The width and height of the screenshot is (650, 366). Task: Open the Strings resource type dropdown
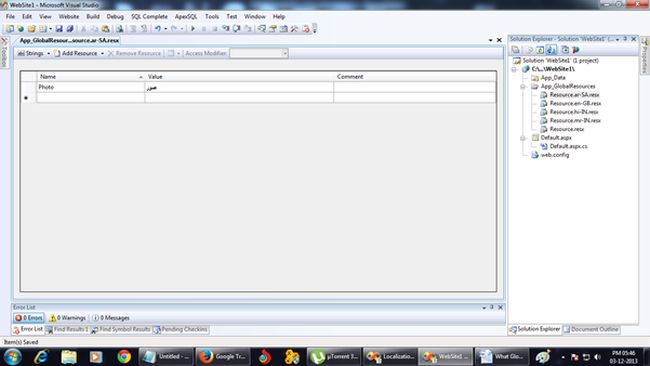34,53
